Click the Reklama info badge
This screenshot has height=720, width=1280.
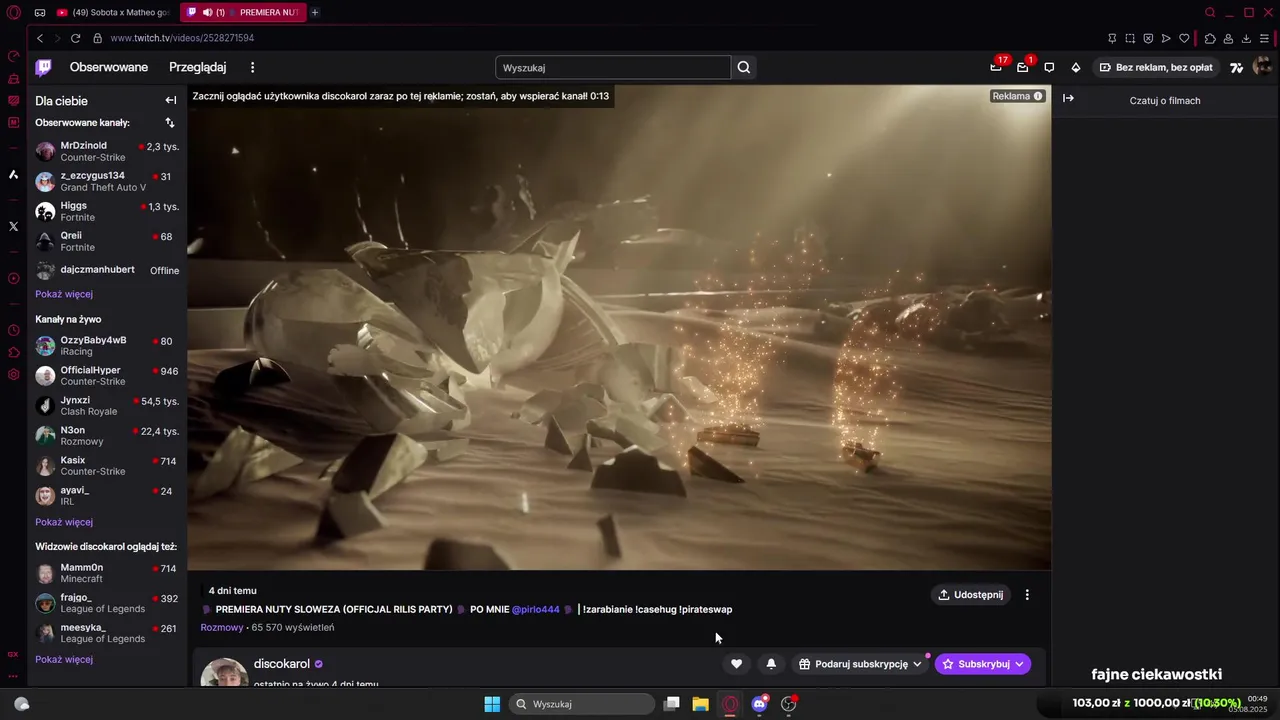click(x=1017, y=96)
